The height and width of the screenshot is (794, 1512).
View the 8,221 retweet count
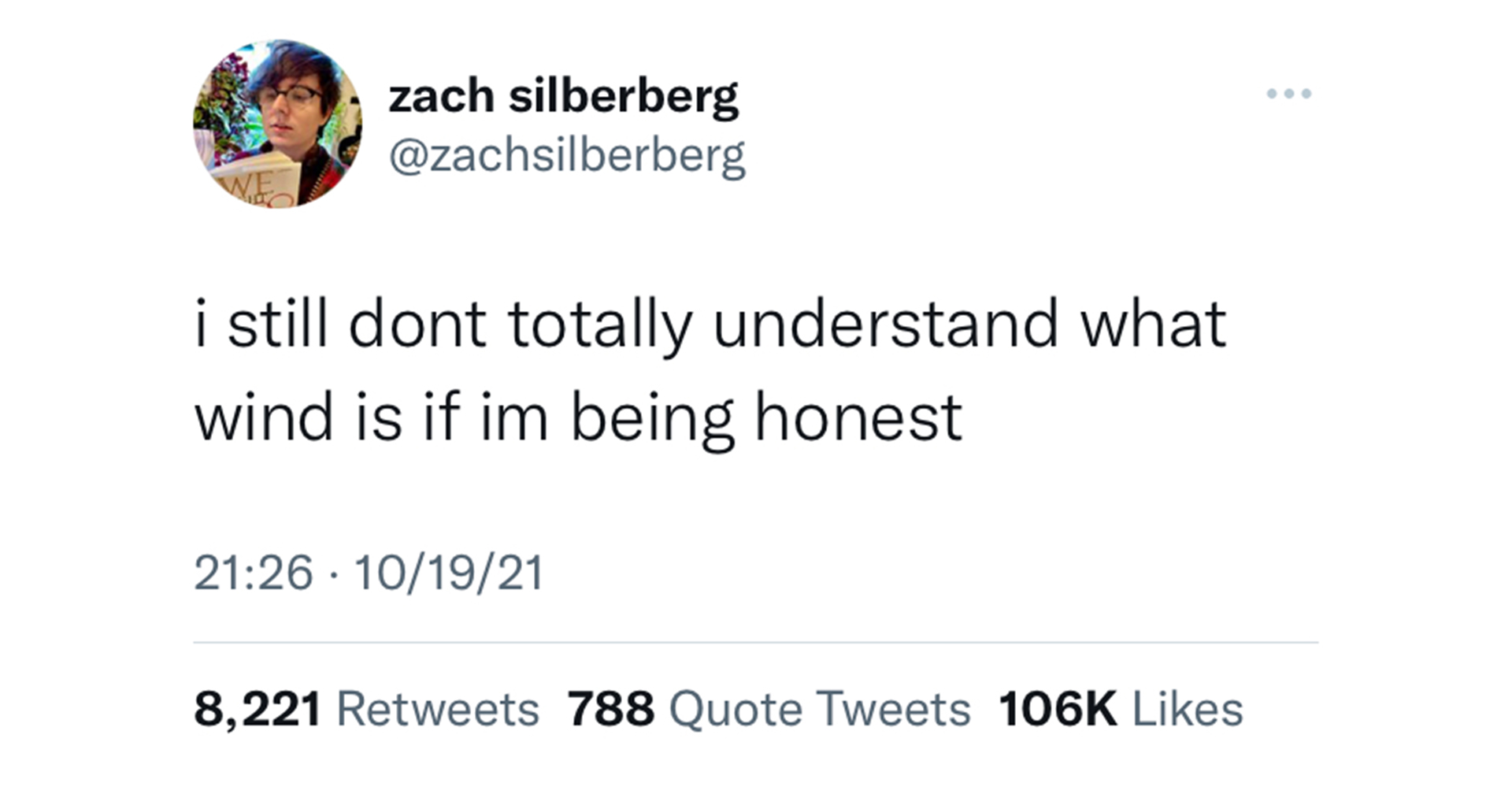coord(258,709)
